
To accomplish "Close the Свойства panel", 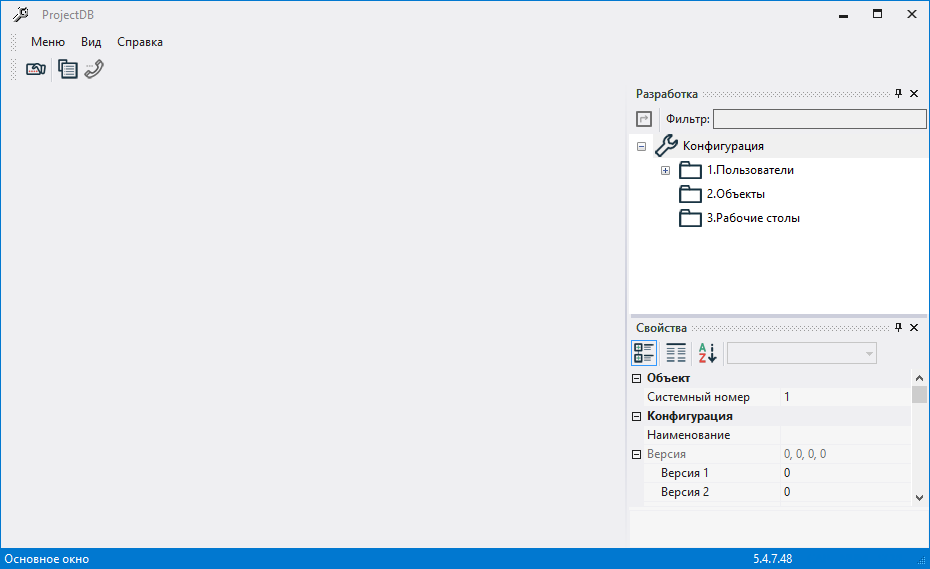I will (914, 328).
